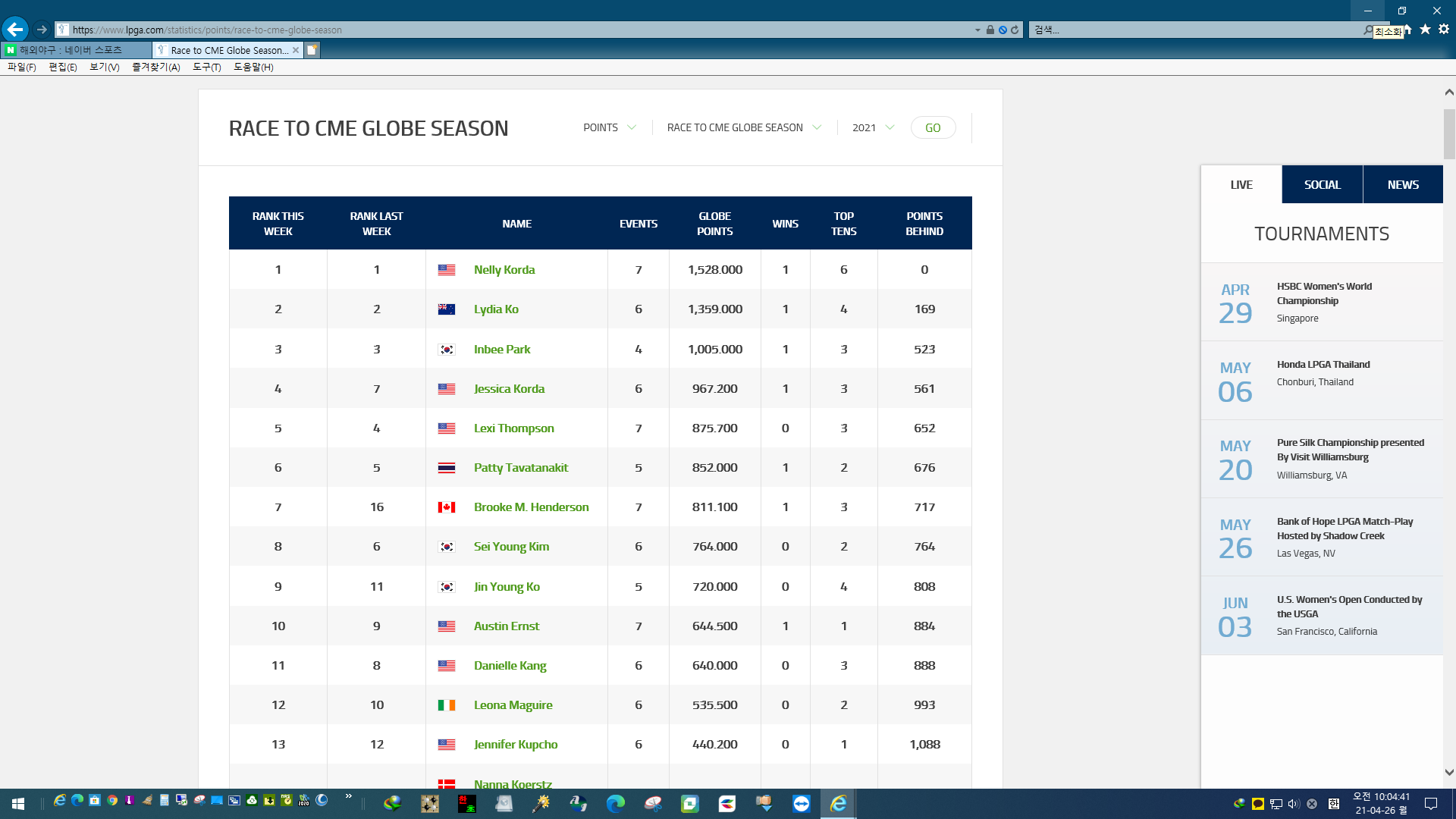
Task: Expand the RACE TO CME GLOBE SEASON dropdown
Action: 744,127
